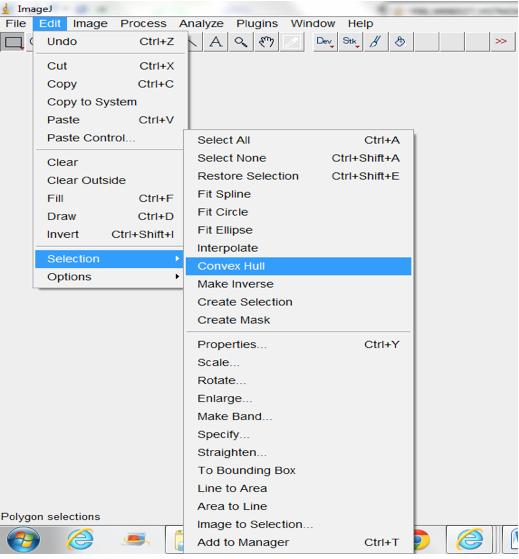The width and height of the screenshot is (519, 559).
Task: Choose Paste from Edit menu
Action: (x=111, y=120)
